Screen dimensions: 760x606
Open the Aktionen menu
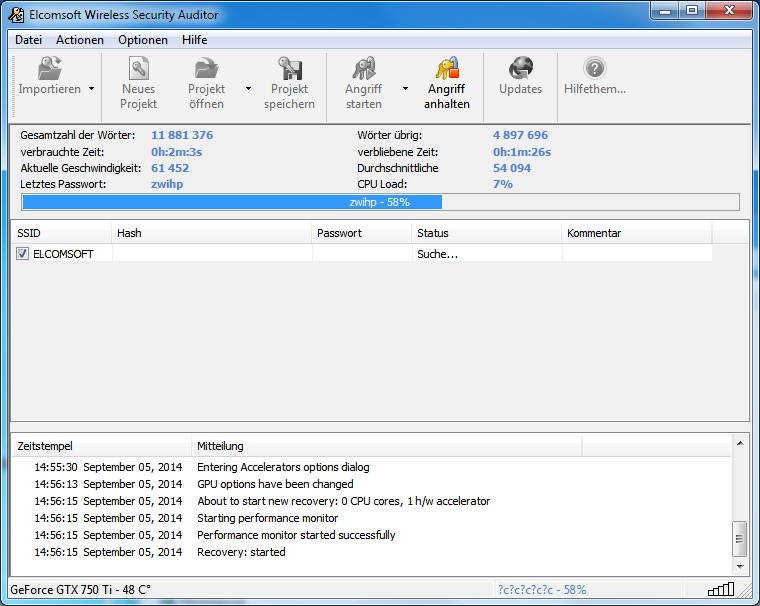click(80, 40)
